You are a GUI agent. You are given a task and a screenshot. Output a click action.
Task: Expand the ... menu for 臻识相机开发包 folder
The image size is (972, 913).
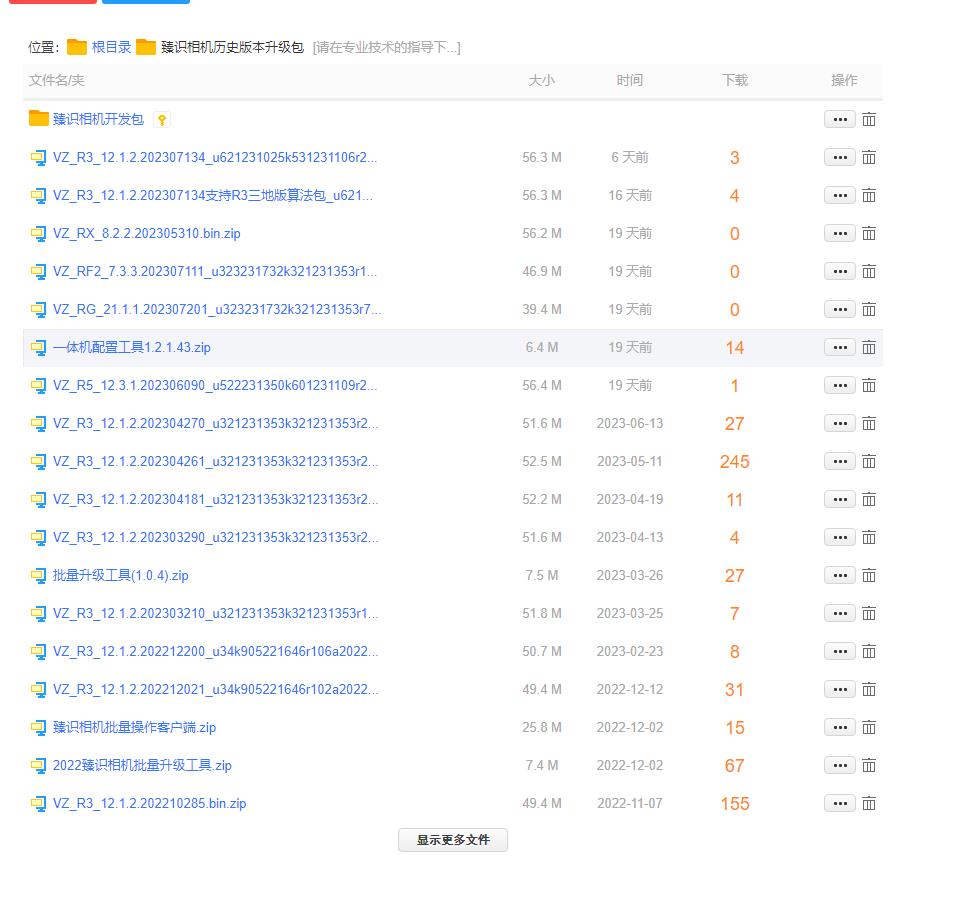tap(839, 120)
